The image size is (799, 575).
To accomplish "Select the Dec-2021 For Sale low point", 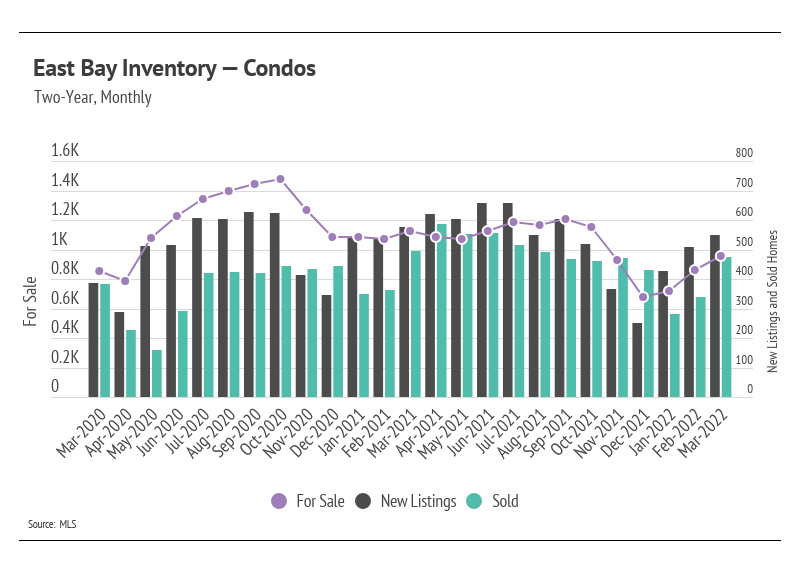I will pos(644,297).
